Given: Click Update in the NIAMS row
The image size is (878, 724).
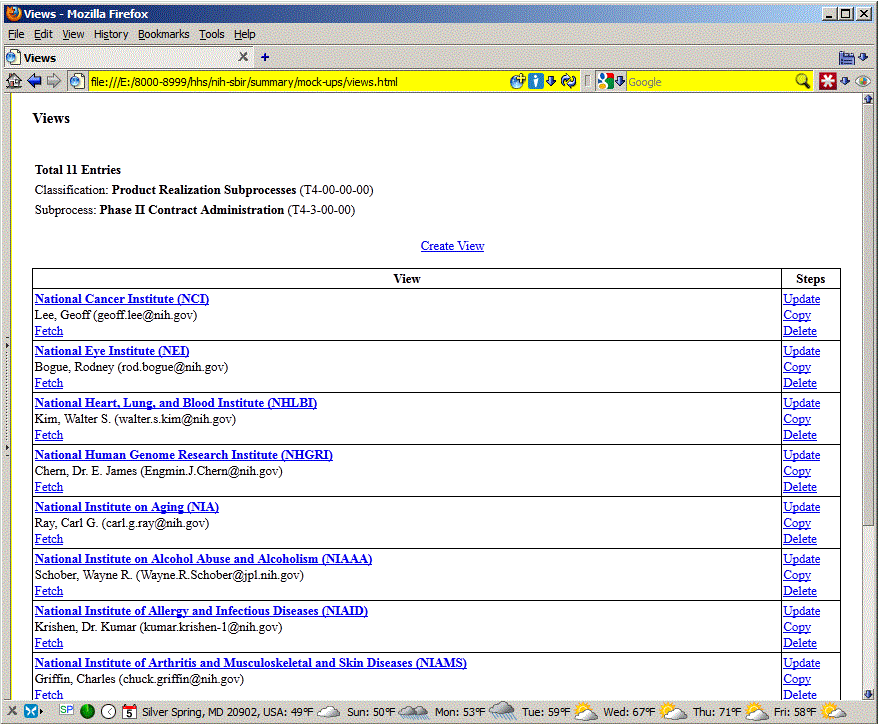Looking at the screenshot, I should coord(802,663).
